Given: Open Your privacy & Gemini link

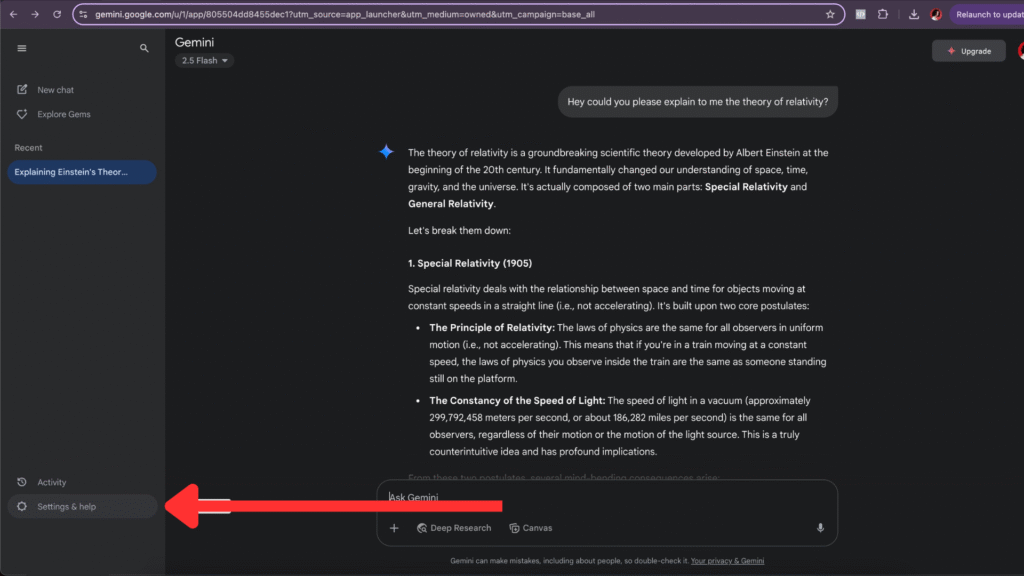Looking at the screenshot, I should pos(727,560).
